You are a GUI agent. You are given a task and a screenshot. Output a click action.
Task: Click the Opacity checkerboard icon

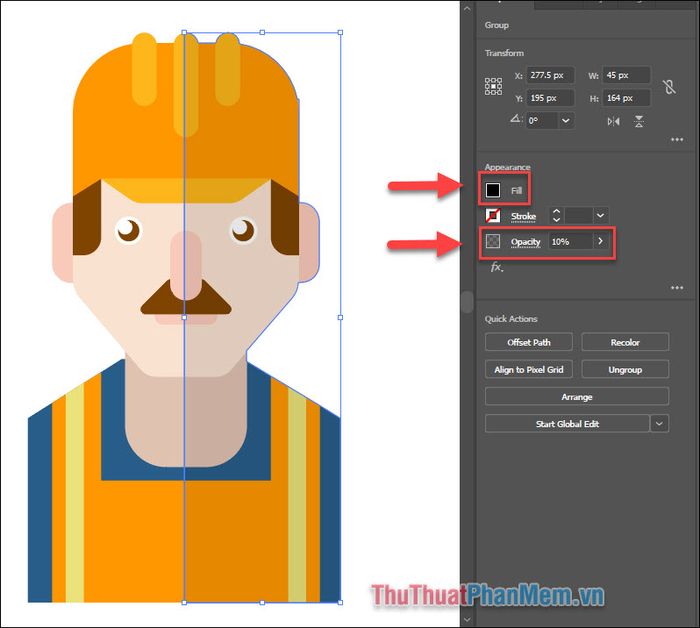(x=493, y=241)
